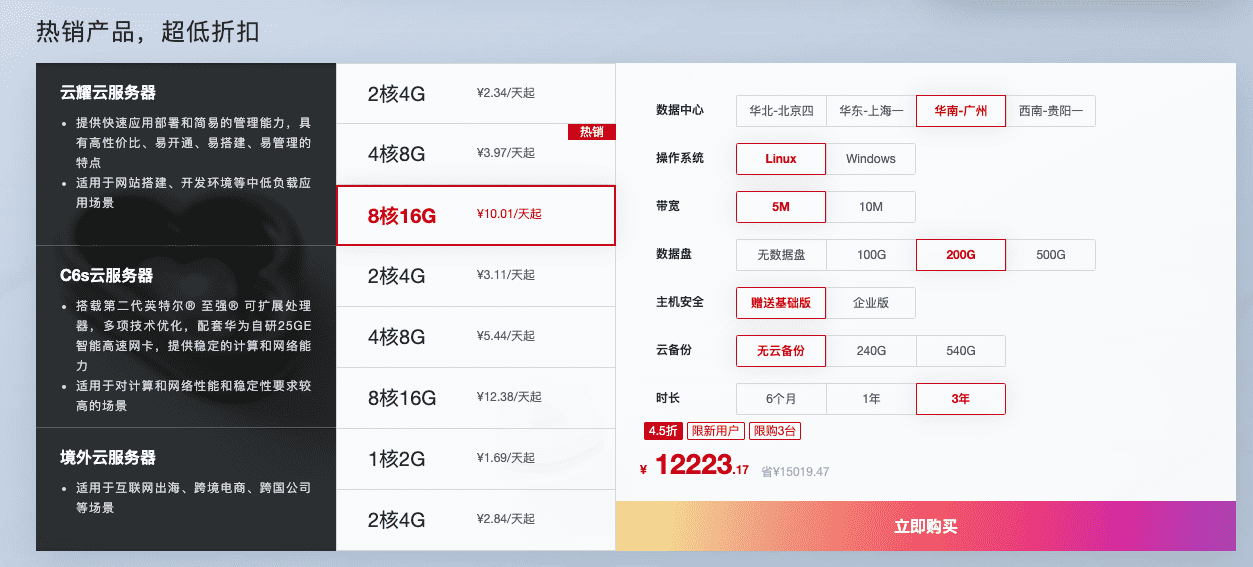
Task: Open the 云耀云服务器 product tab
Action: 186,154
